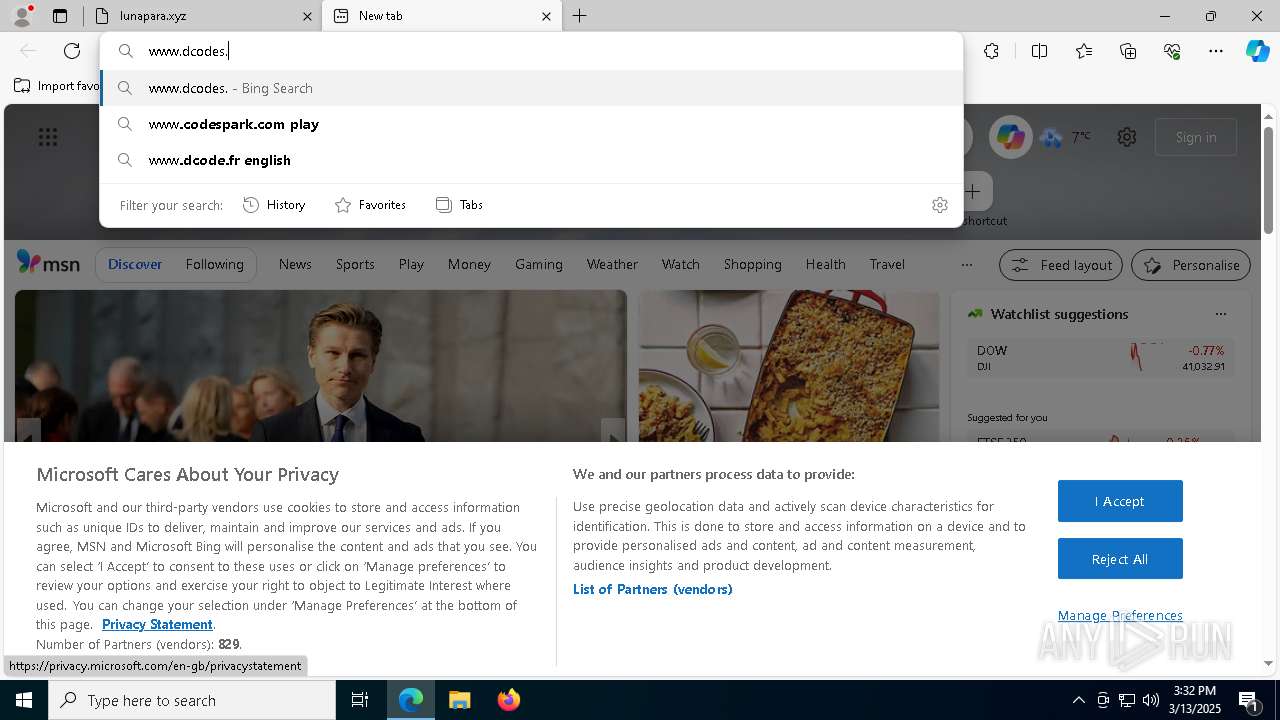This screenshot has height=720, width=1280.
Task: Open the Edge profile icon
Action: pos(22,15)
